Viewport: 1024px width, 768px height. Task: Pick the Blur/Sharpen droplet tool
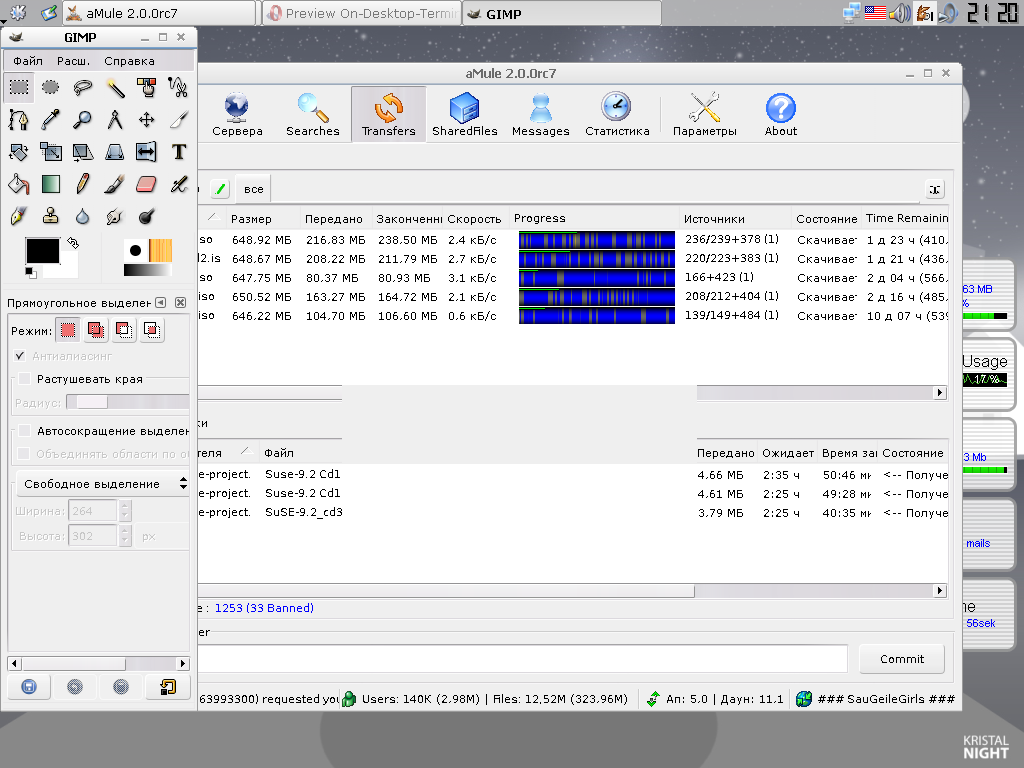tap(82, 216)
